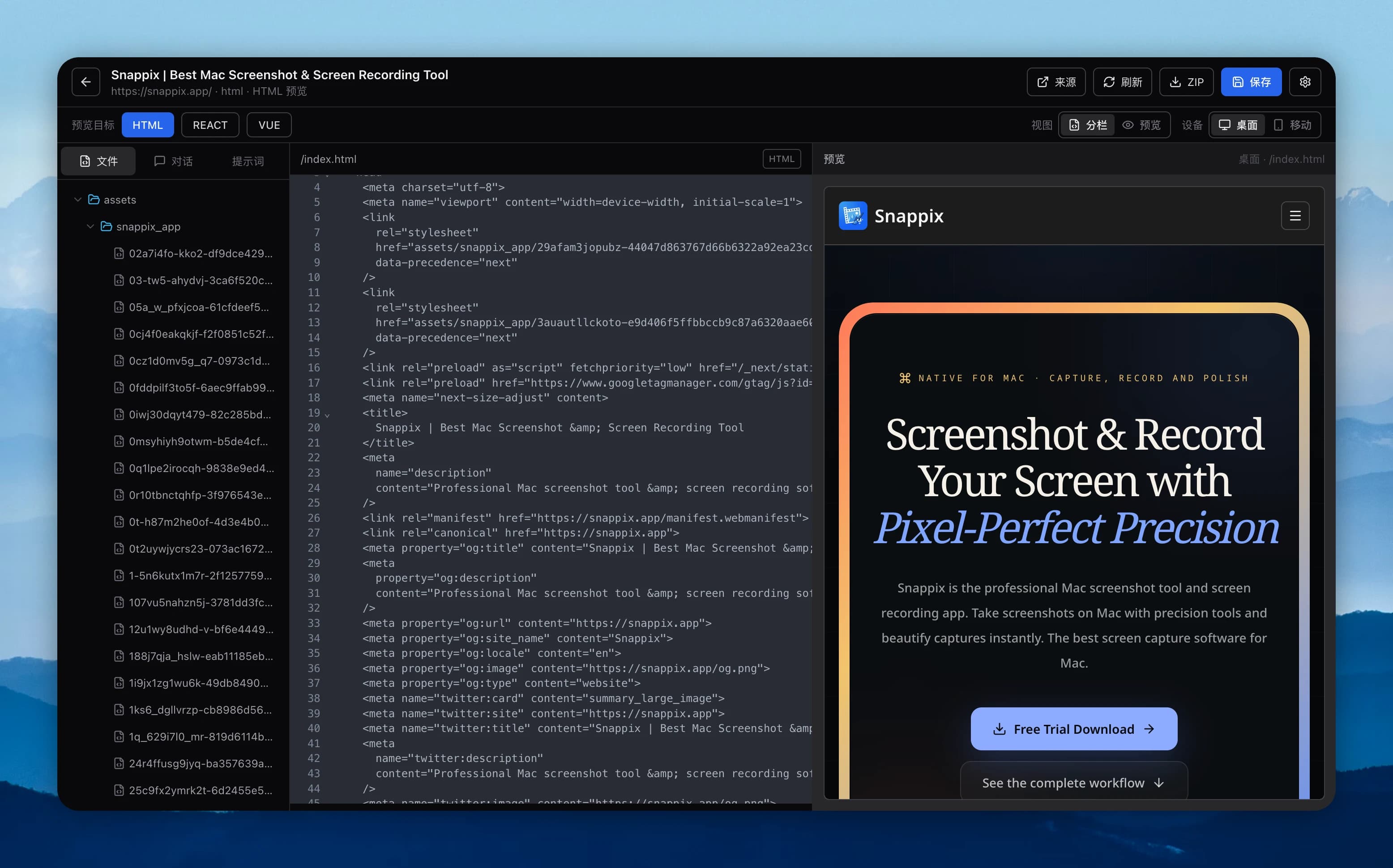
Task: Select the HTML preview target
Action: [148, 124]
